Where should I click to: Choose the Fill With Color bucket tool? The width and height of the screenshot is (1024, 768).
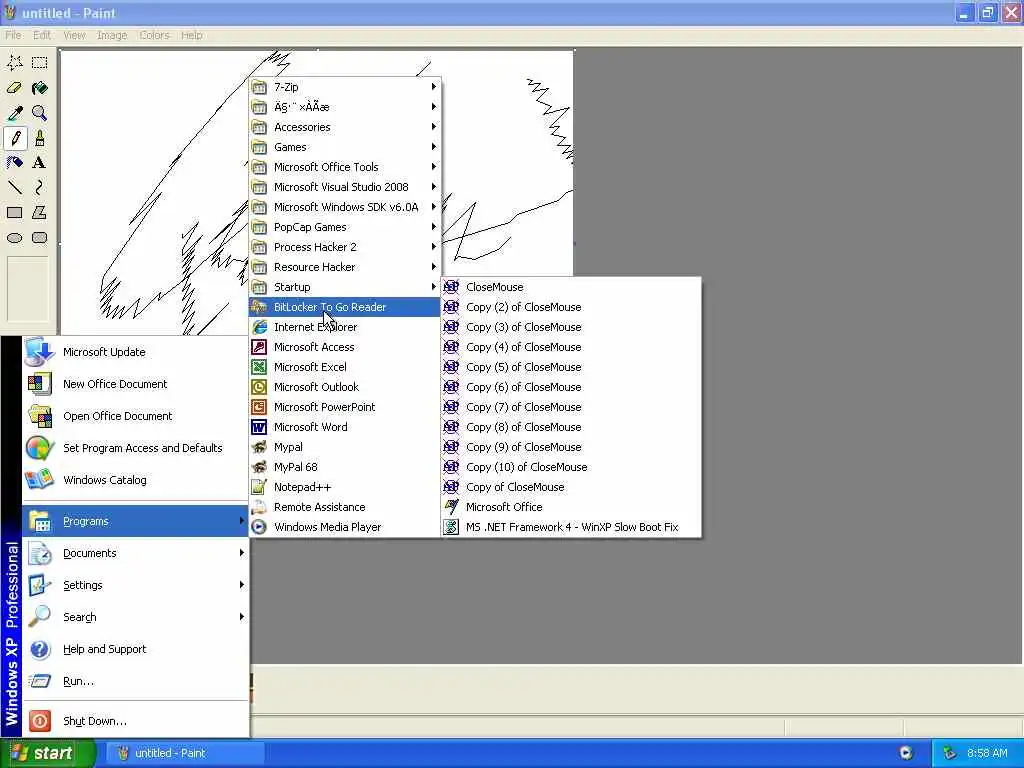click(x=40, y=88)
